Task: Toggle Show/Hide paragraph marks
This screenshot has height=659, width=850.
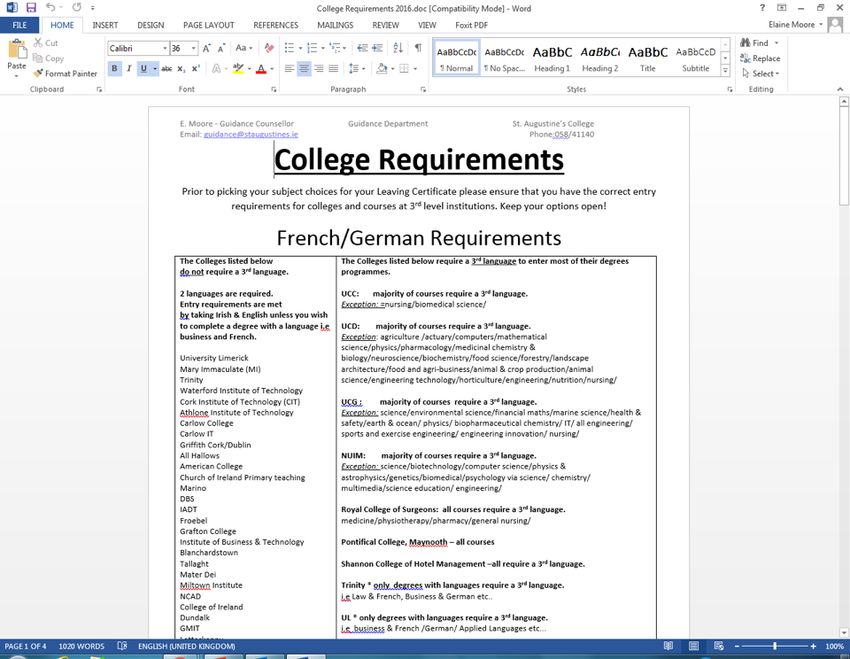Action: [418, 48]
